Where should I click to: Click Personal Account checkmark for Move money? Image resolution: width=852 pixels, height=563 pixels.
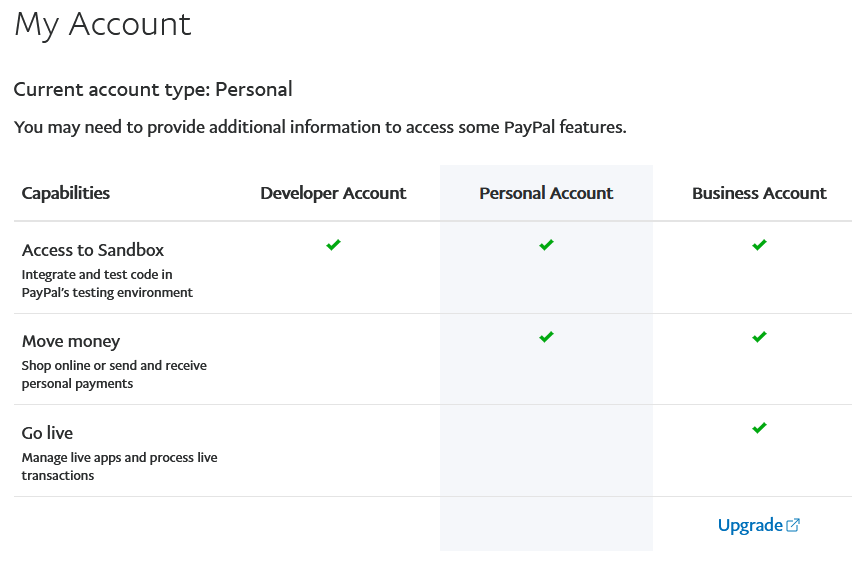tap(546, 337)
